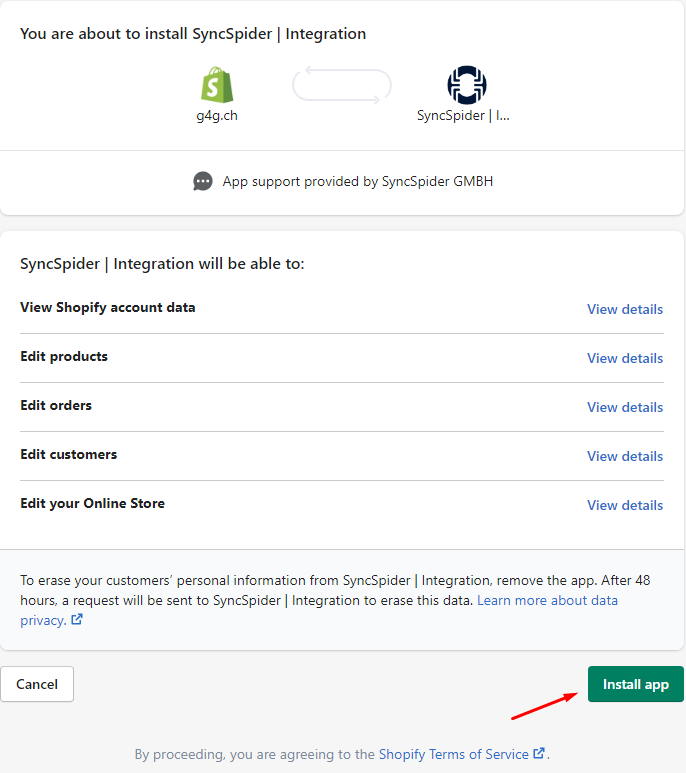Viewport: 686px width, 773px height.
Task: Click the Terms of Service external icon
Action: point(539,753)
